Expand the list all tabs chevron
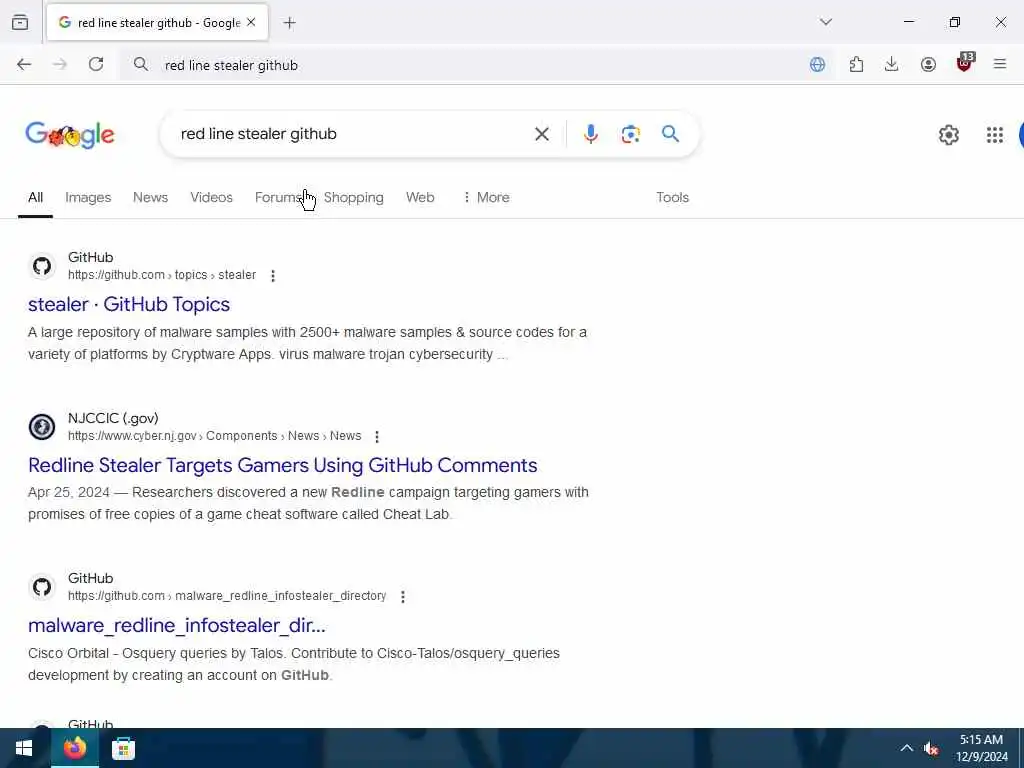1024x768 pixels. [x=826, y=22]
